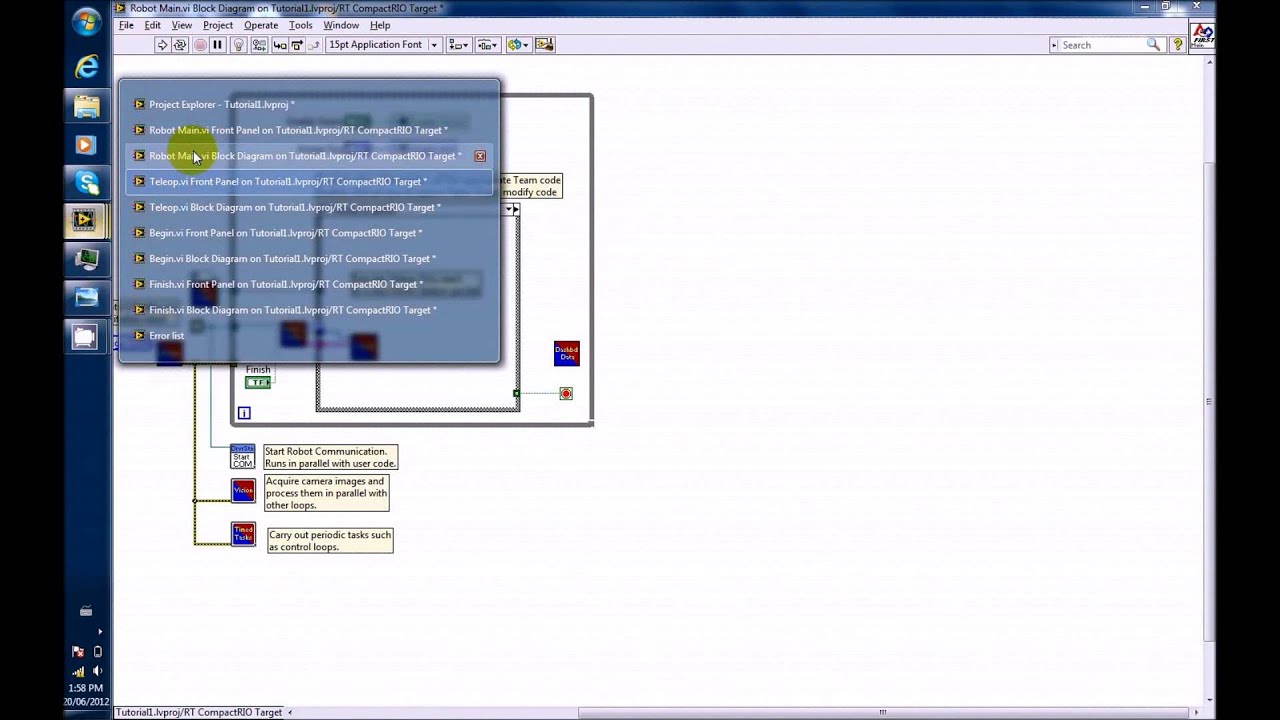Viewport: 1280px width, 720px height.
Task: Click the Abort Execution stop button
Action: pyautogui.click(x=199, y=45)
